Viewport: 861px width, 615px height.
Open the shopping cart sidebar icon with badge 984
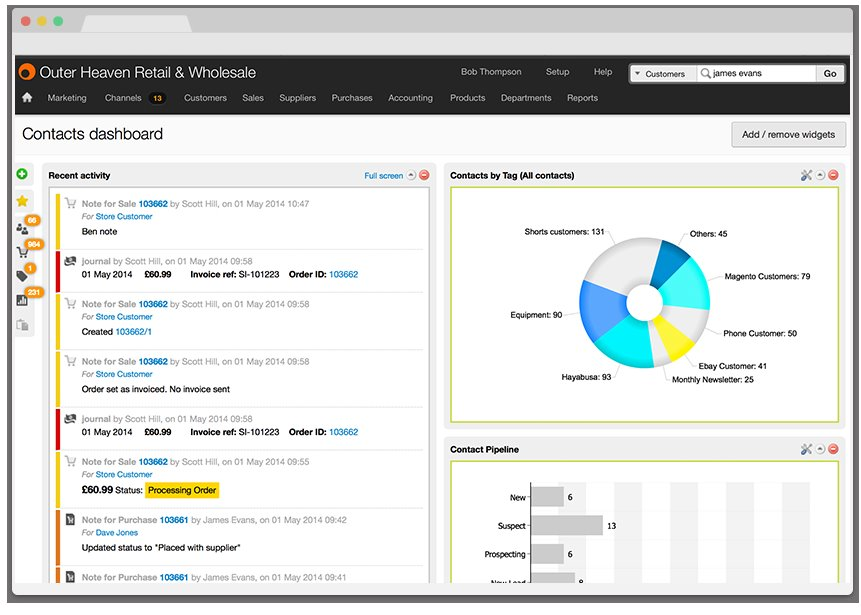(23, 253)
